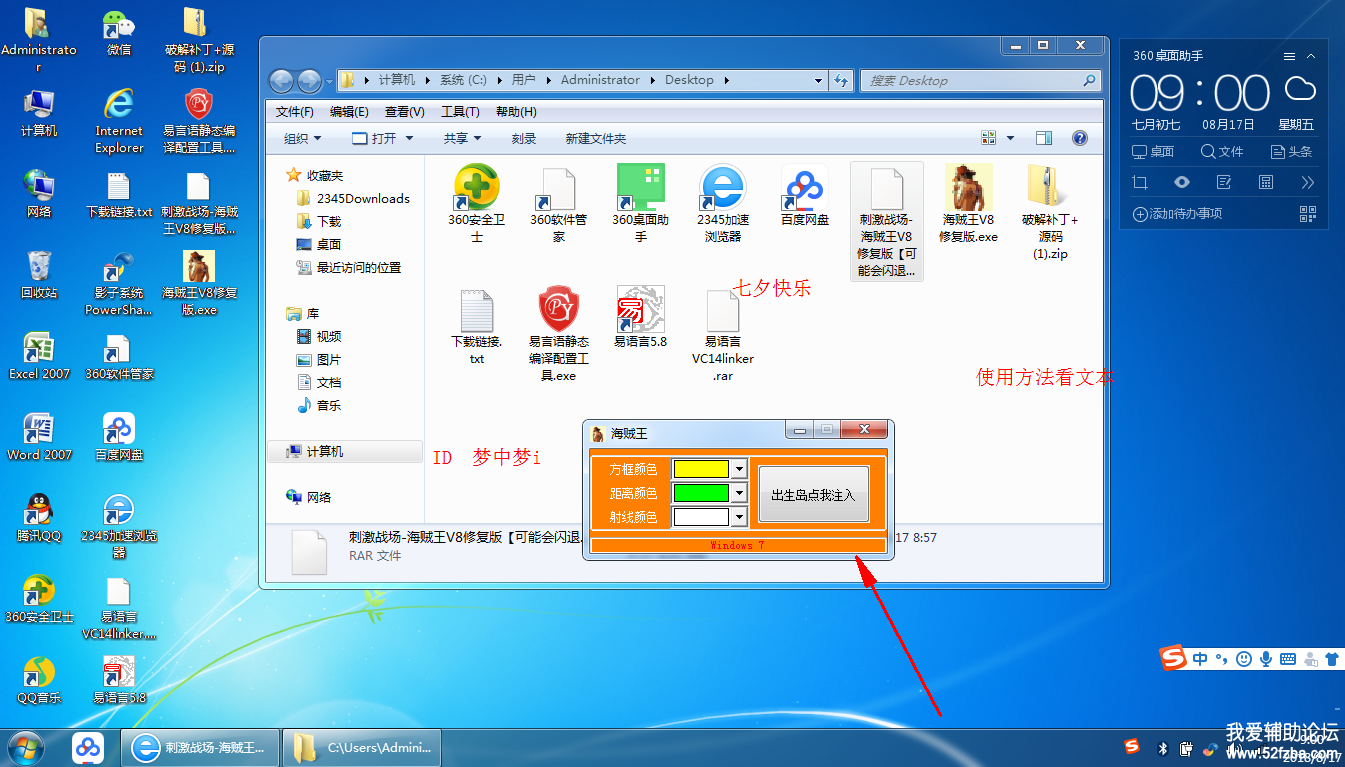Open the calculator icon in 360桌面助手
Image resolution: width=1345 pixels, height=767 pixels.
(x=1266, y=182)
